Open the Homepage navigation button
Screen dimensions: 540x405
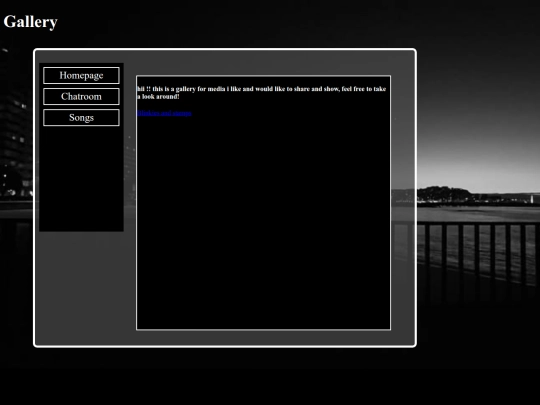pos(81,75)
